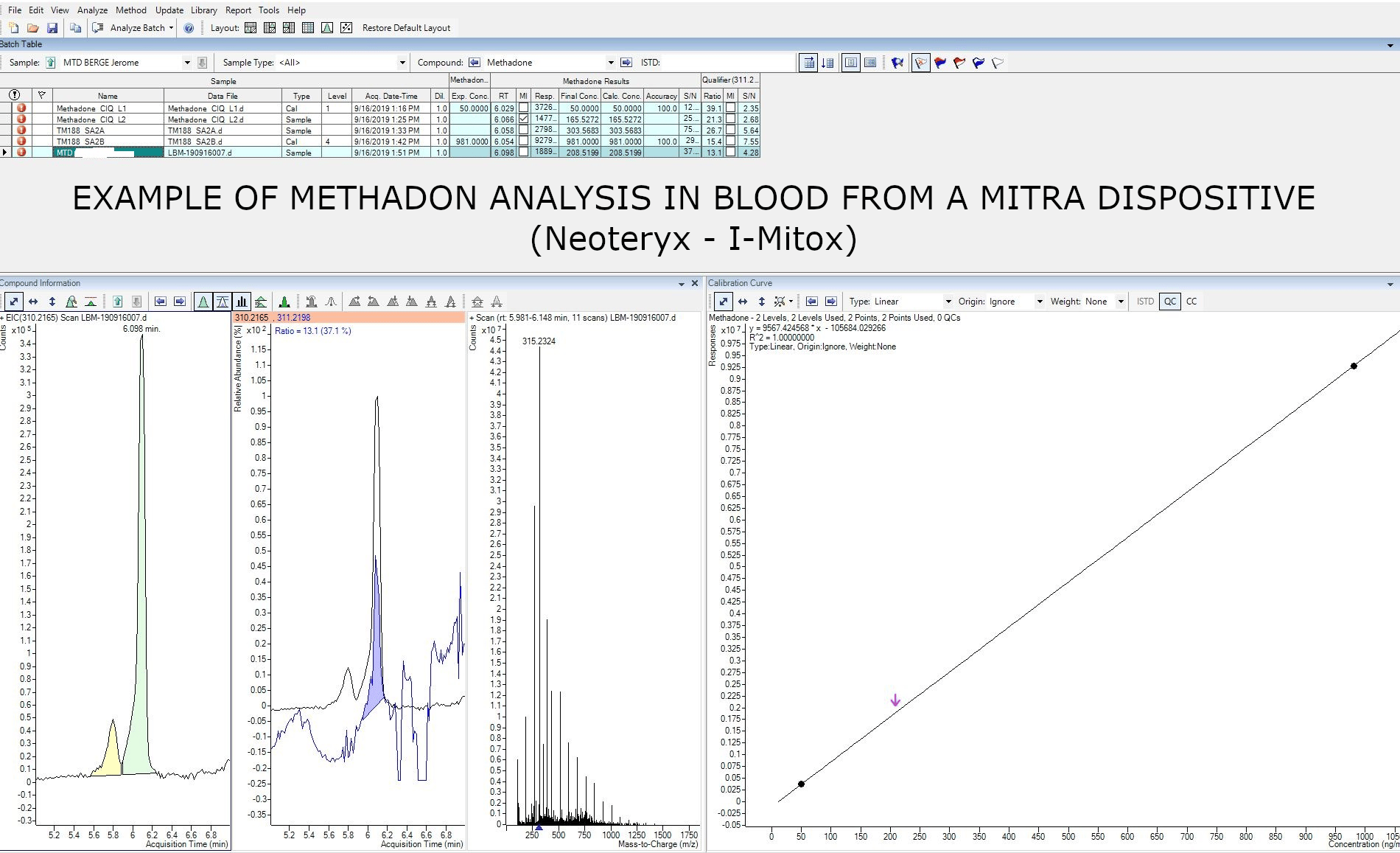Screen dimensions: 1400x853
Task: Open the Method menu
Action: point(131,10)
